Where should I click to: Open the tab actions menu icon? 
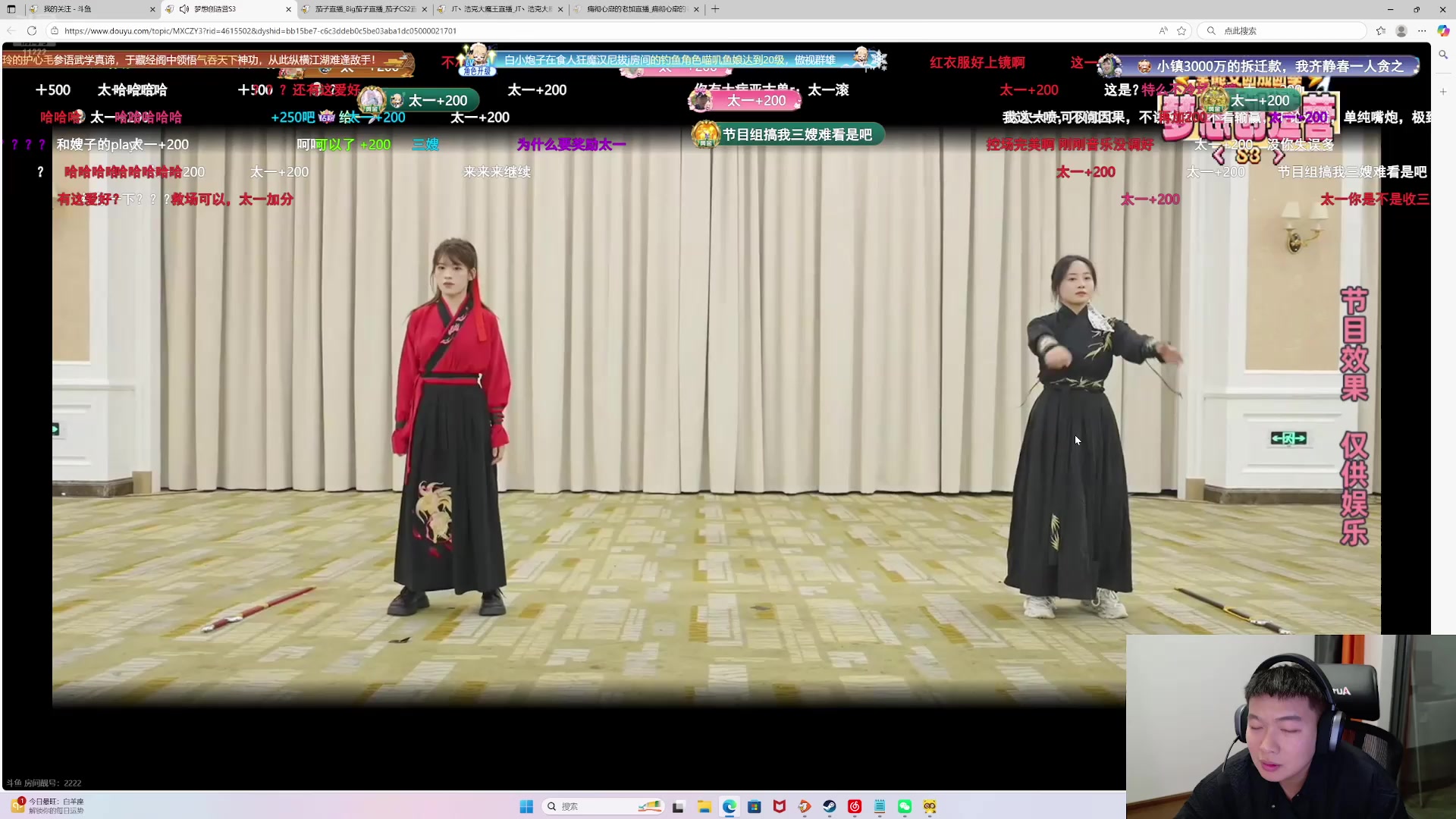click(x=11, y=9)
